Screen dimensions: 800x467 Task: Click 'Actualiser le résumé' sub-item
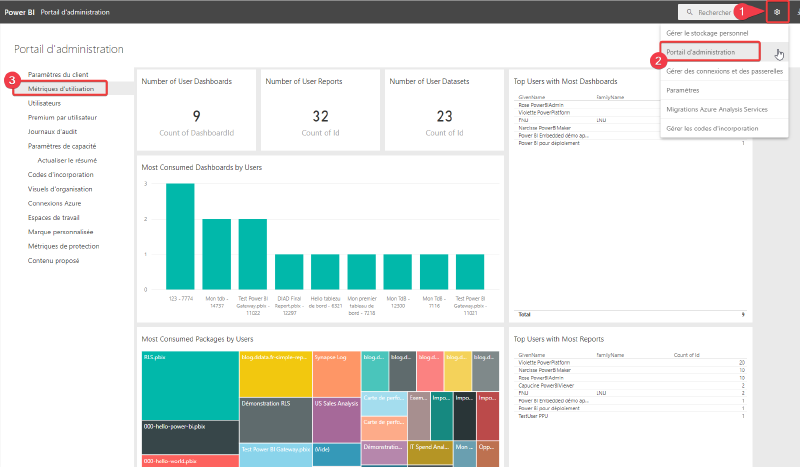(67, 160)
